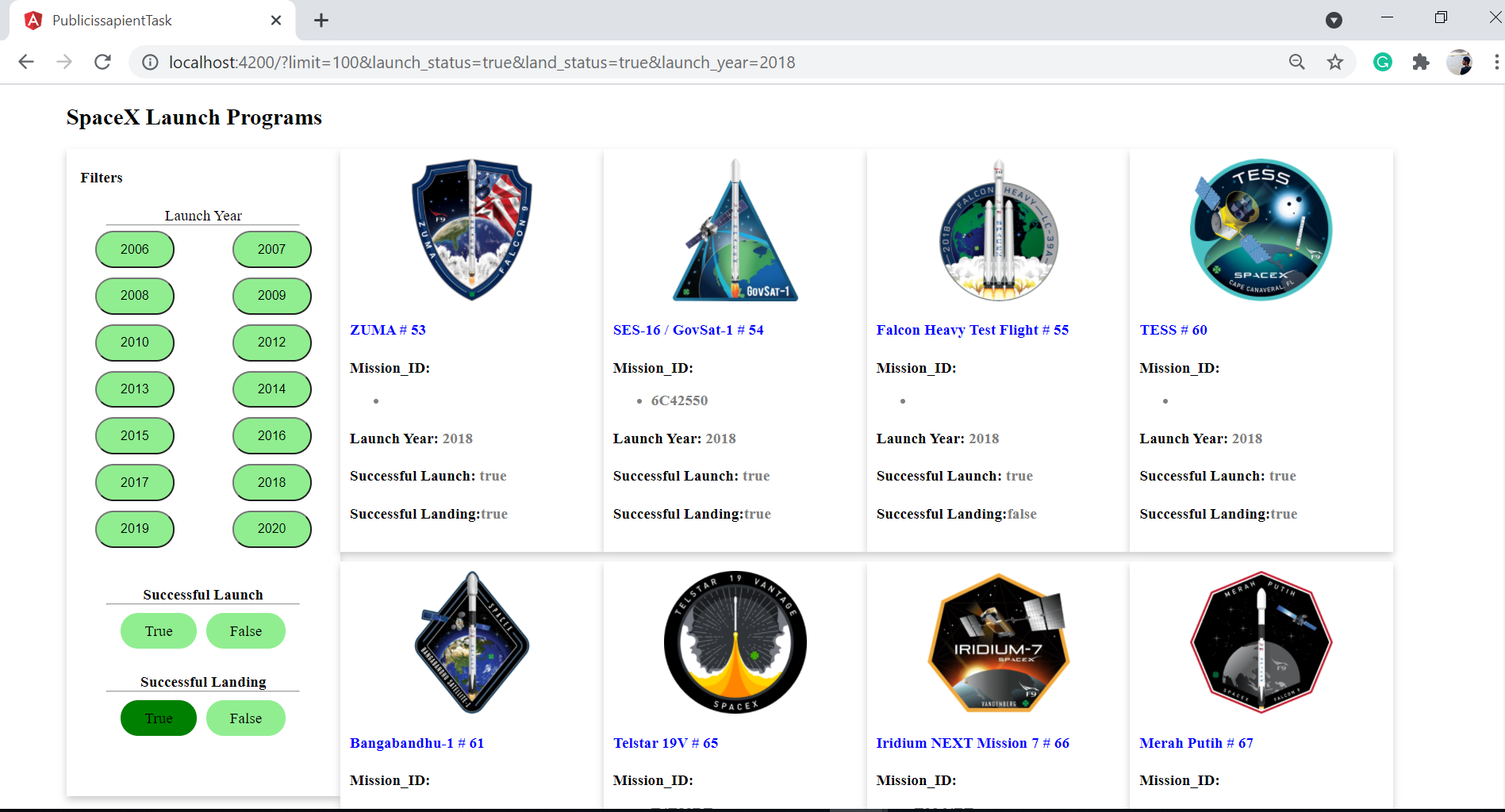Open the ZUMA # 53 mission link

click(x=387, y=330)
